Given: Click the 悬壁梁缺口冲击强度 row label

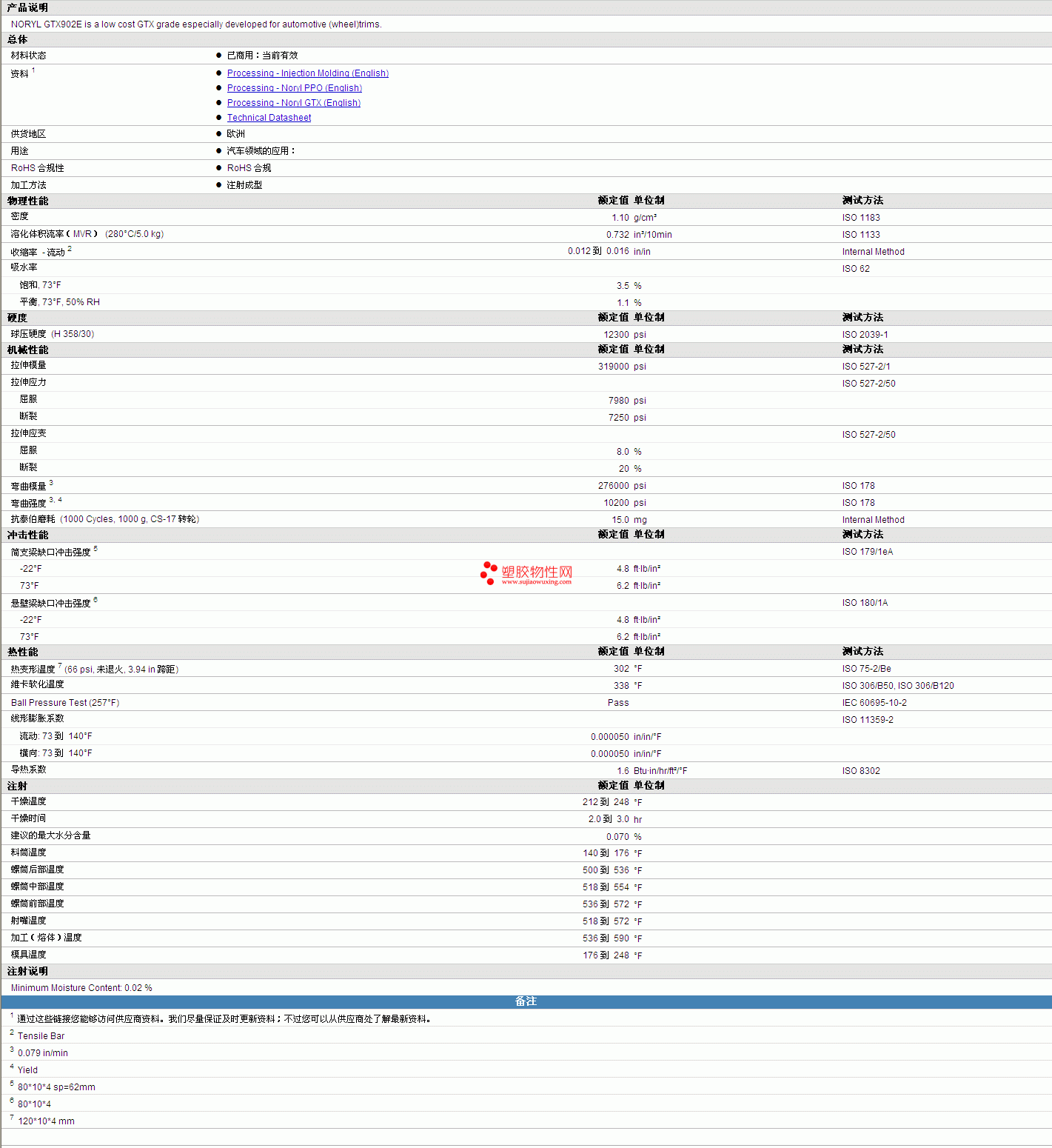Looking at the screenshot, I should (x=50, y=604).
